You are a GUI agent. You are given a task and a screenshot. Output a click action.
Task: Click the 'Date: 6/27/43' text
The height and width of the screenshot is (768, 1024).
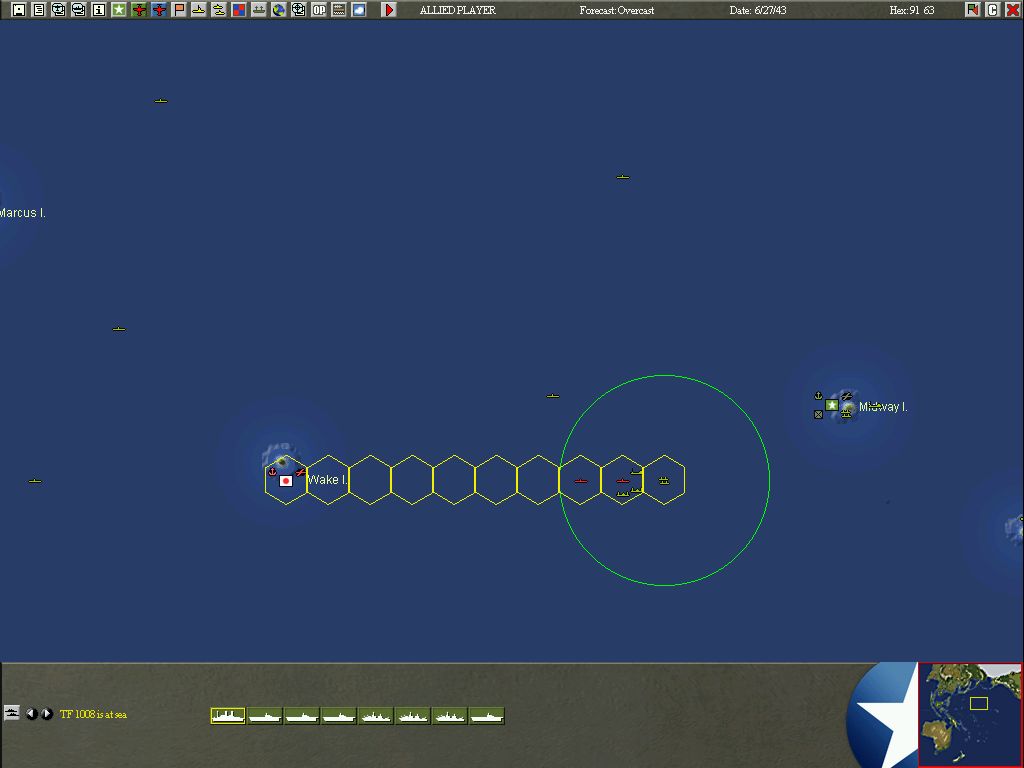pyautogui.click(x=758, y=10)
